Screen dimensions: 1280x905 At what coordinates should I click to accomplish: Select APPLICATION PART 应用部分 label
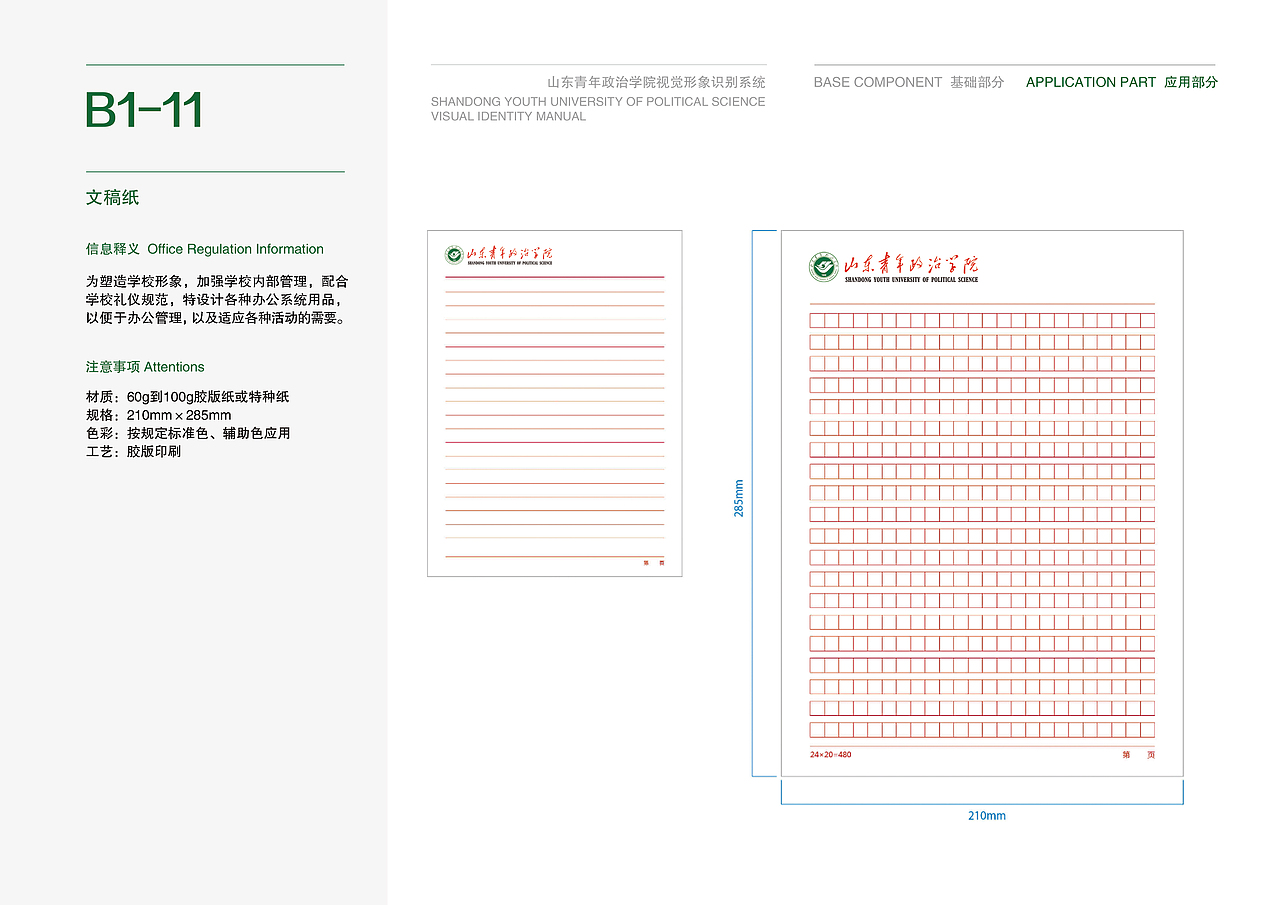pos(1122,82)
